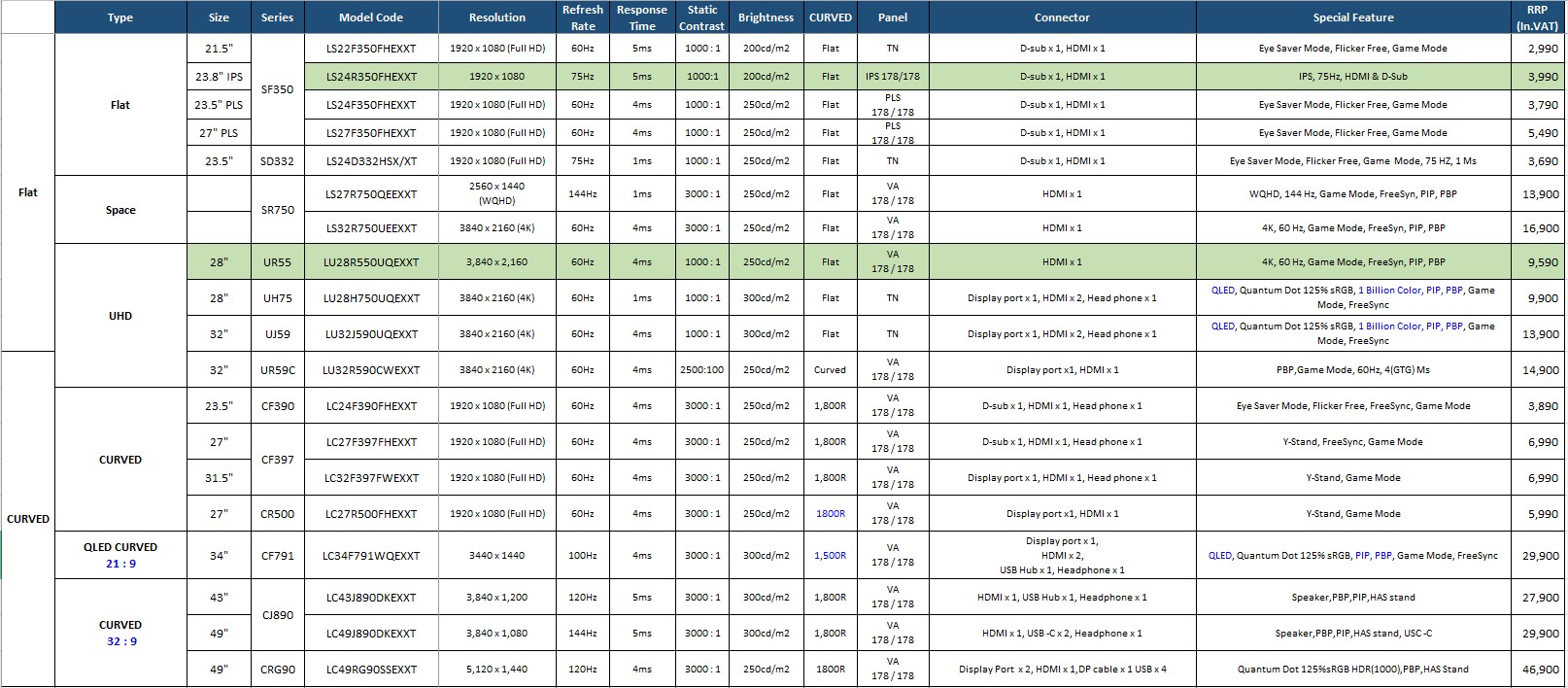1568x688 pixels.
Task: Click model code LS24F350FHEXXT
Action: (x=371, y=105)
